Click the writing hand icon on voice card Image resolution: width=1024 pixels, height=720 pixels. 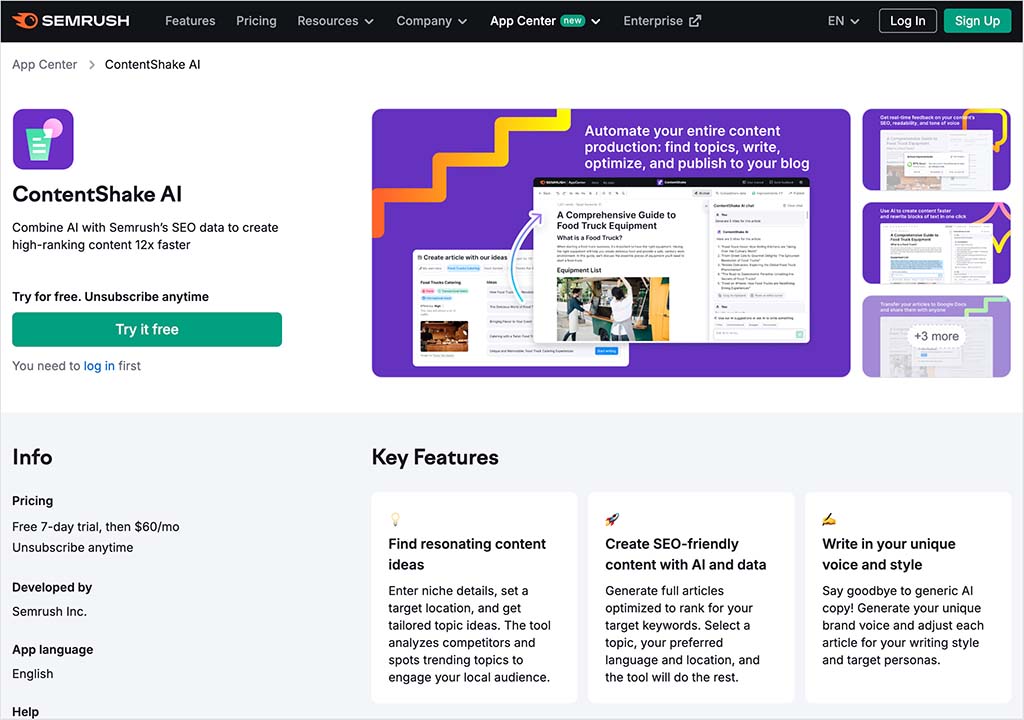pos(829,519)
